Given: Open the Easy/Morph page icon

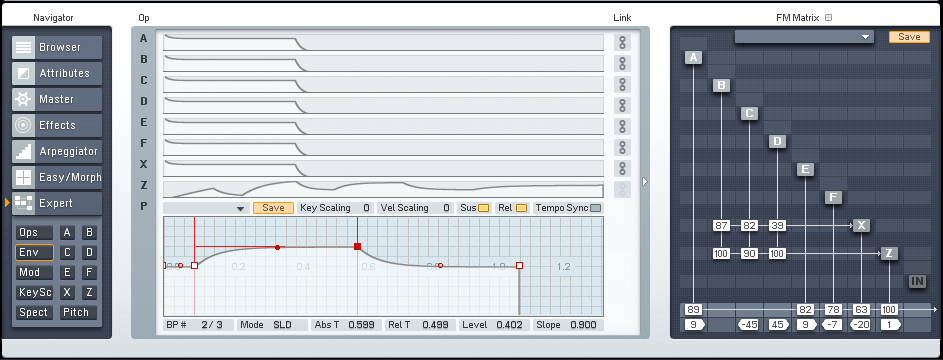Looking at the screenshot, I should 23,177.
